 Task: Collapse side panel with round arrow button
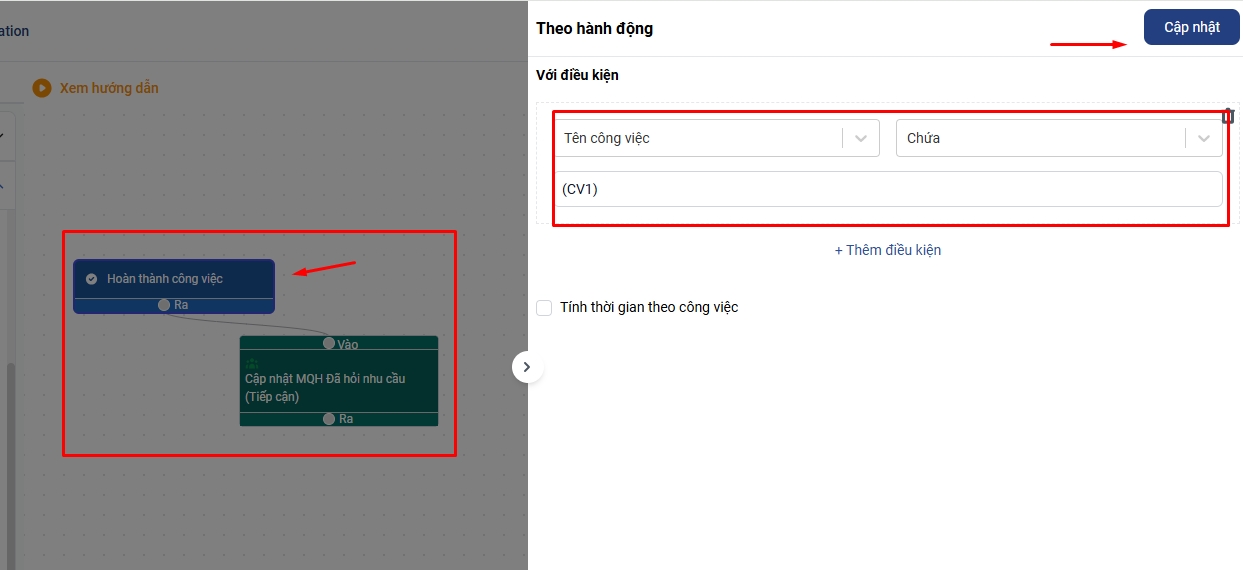[x=527, y=367]
